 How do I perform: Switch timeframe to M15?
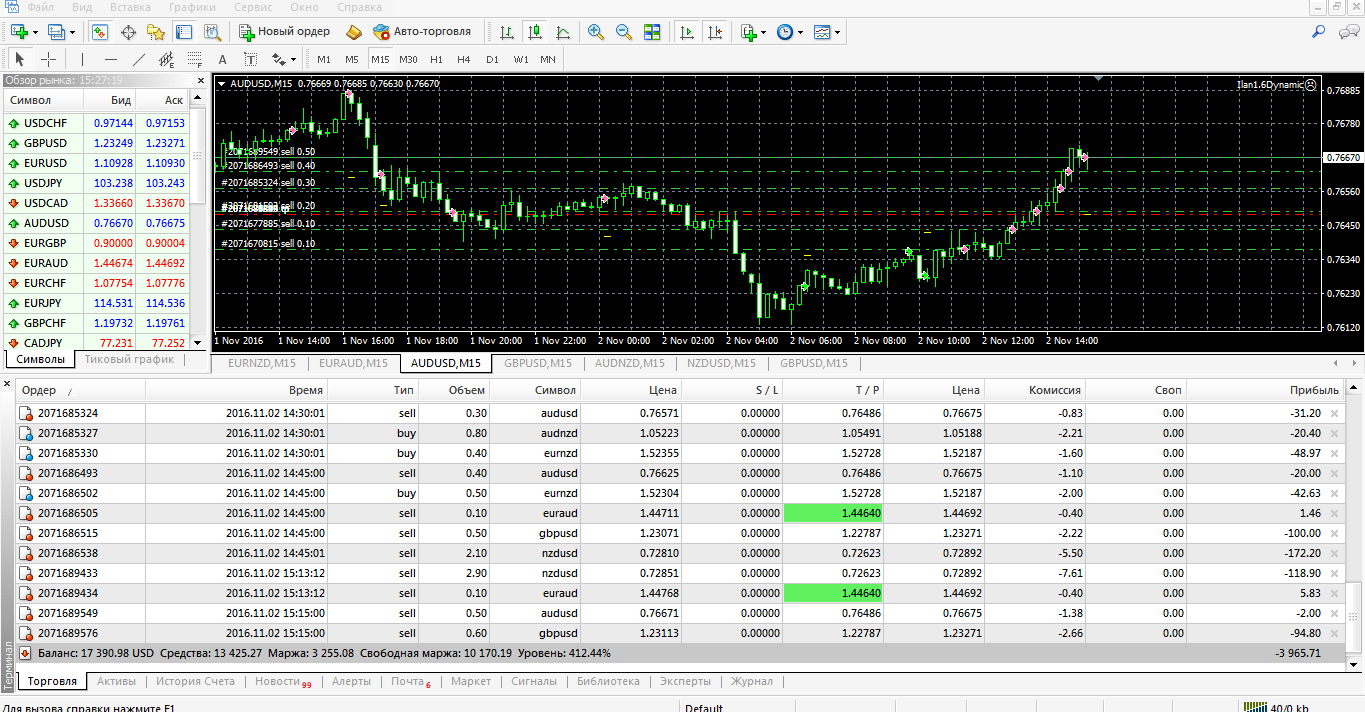[x=380, y=59]
